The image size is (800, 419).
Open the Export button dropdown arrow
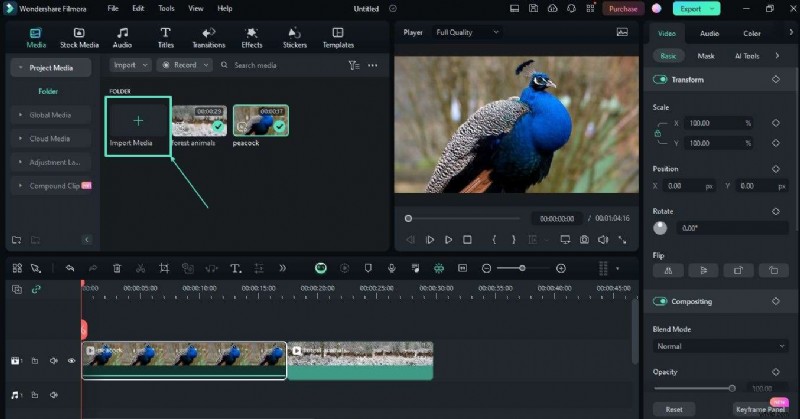(x=712, y=9)
